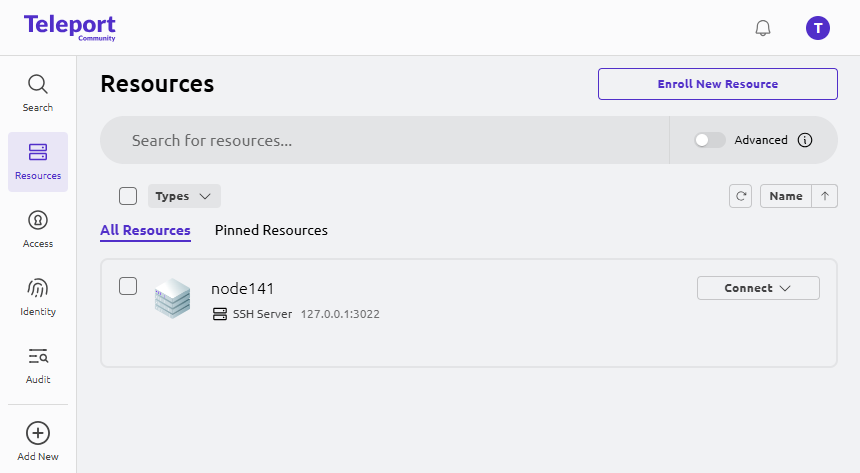Open the Audit log icon
Viewport: 860px width, 473px height.
point(38,357)
